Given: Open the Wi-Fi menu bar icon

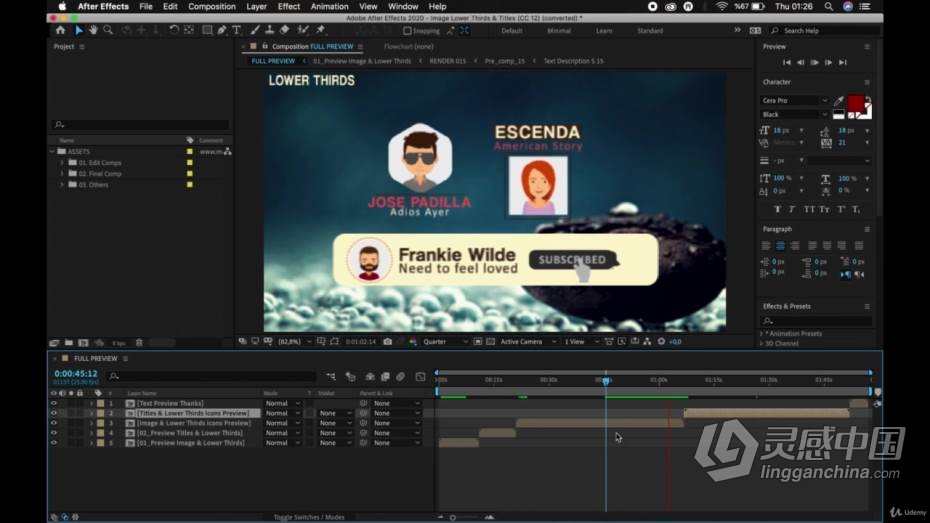Looking at the screenshot, I should 721,7.
